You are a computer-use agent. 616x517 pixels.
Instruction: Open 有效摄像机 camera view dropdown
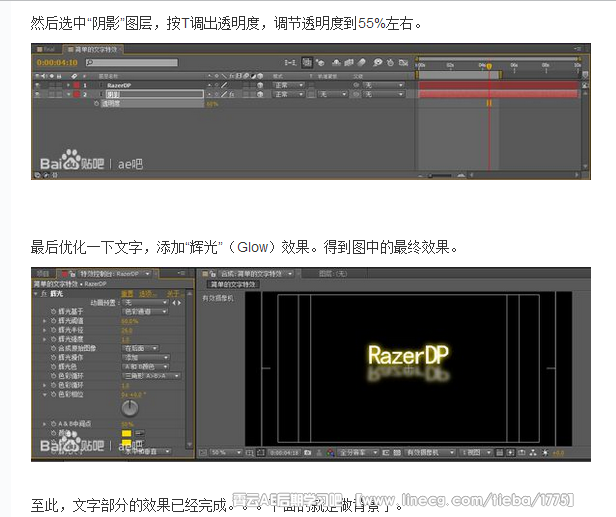coord(430,453)
